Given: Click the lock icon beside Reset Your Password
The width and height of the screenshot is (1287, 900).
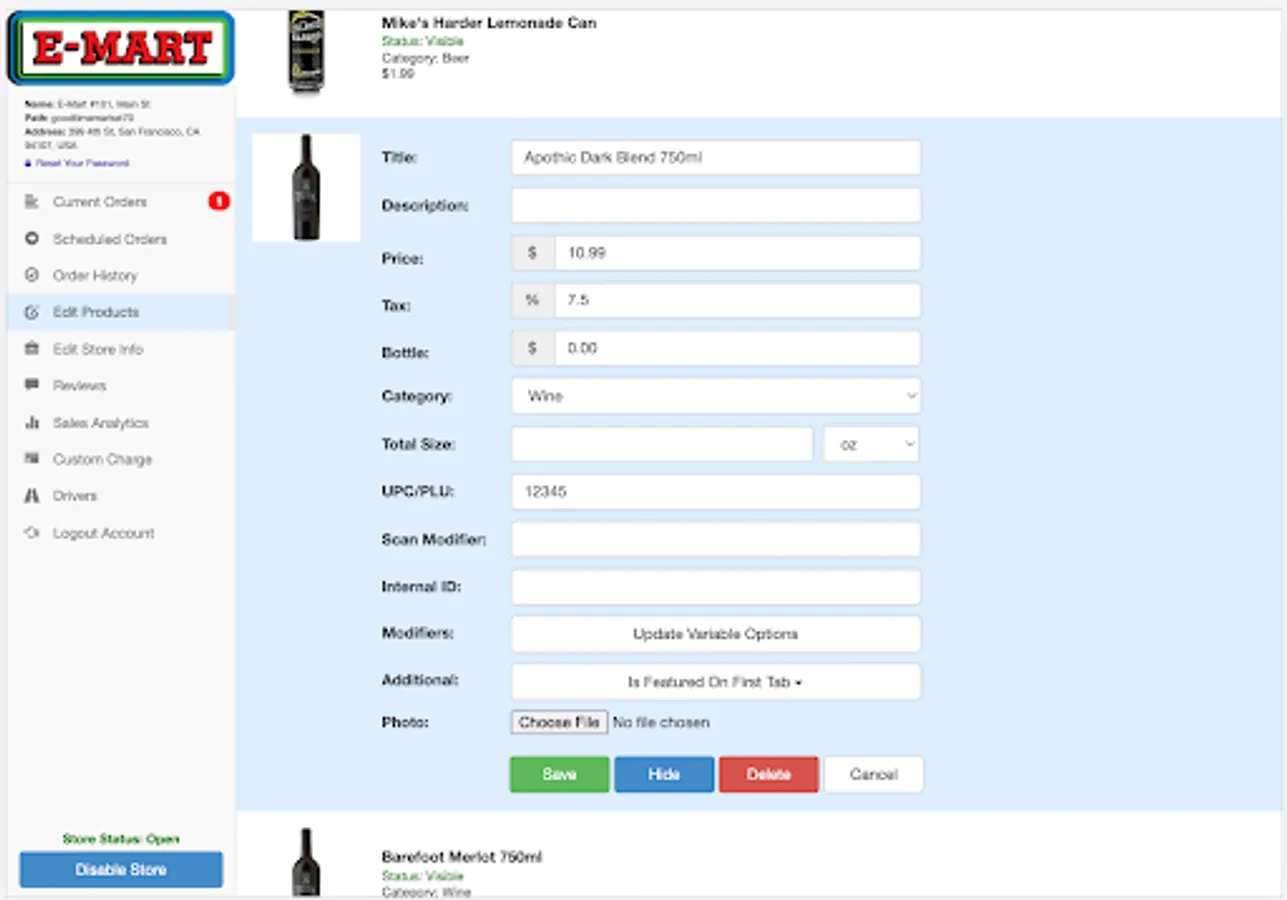Looking at the screenshot, I should [28, 163].
